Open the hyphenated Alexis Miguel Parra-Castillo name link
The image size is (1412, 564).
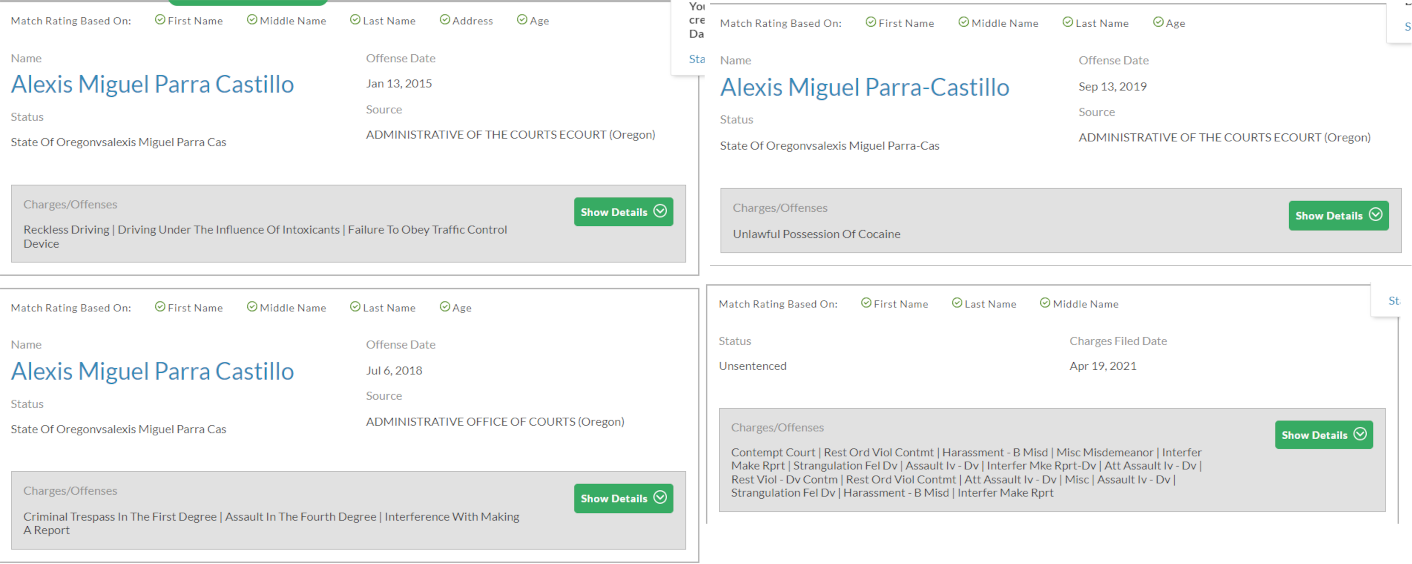pyautogui.click(x=864, y=87)
